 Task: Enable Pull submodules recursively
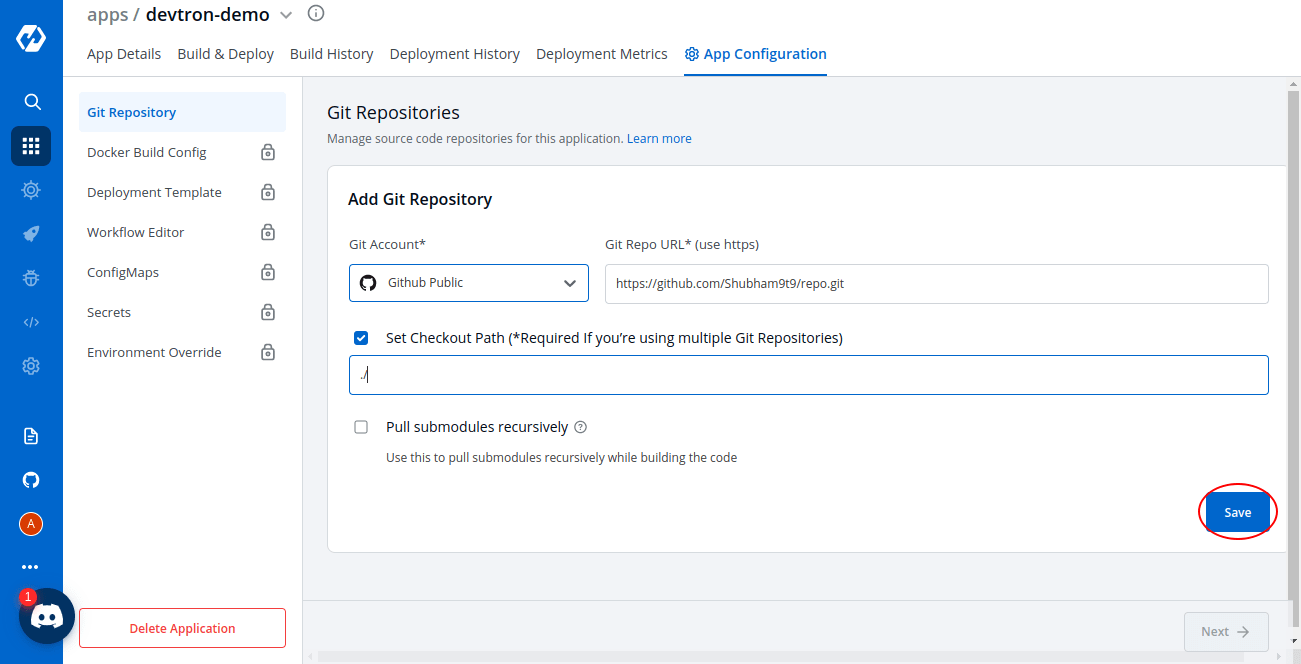point(361,427)
